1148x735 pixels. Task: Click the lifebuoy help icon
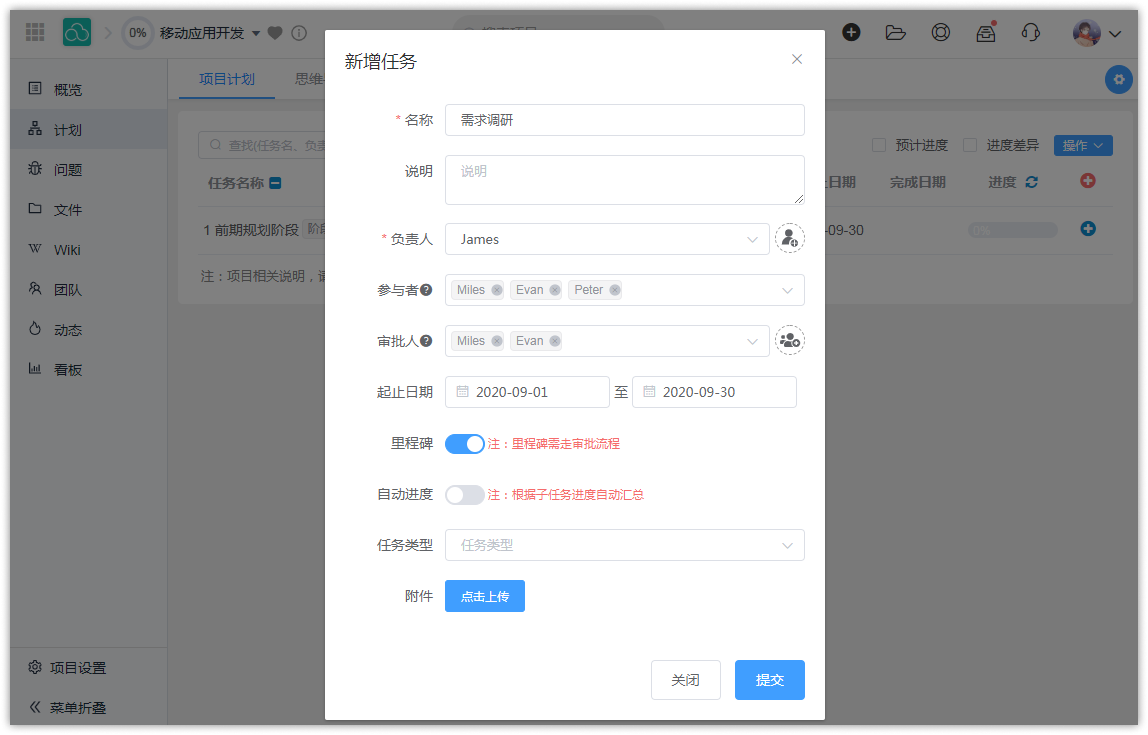pyautogui.click(x=941, y=32)
